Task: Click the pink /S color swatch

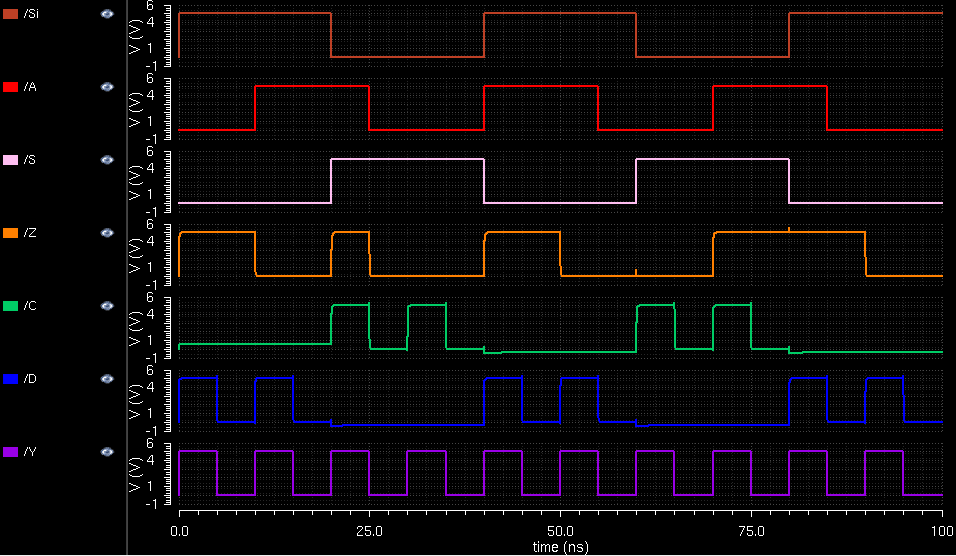Action: [10, 160]
